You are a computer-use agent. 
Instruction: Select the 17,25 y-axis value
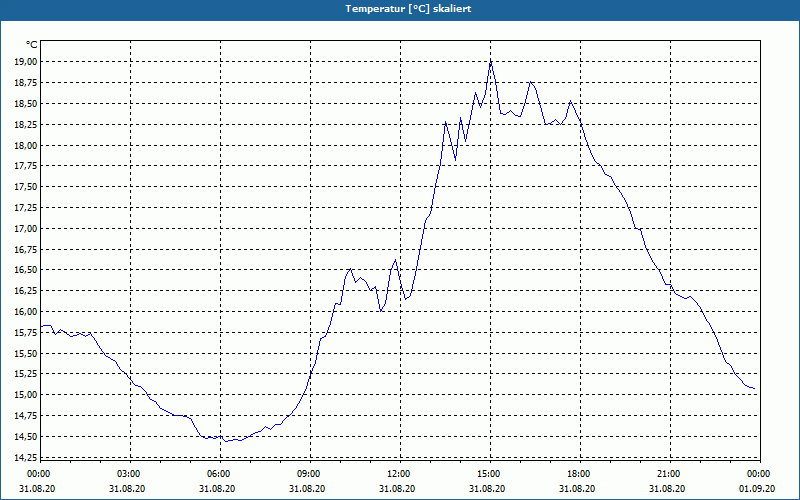pyautogui.click(x=28, y=208)
